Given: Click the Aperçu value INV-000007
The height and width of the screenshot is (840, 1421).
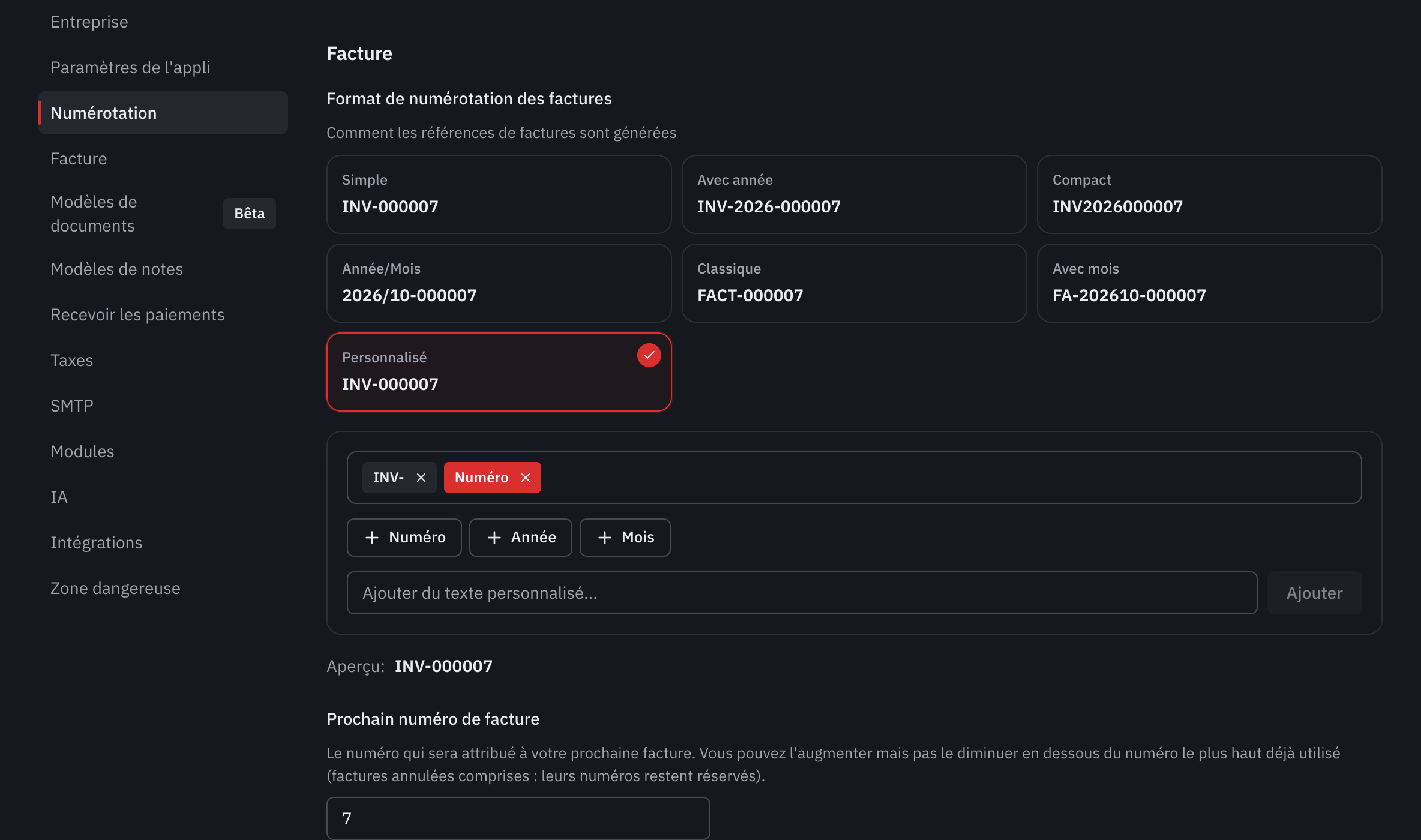Looking at the screenshot, I should coord(443,666).
